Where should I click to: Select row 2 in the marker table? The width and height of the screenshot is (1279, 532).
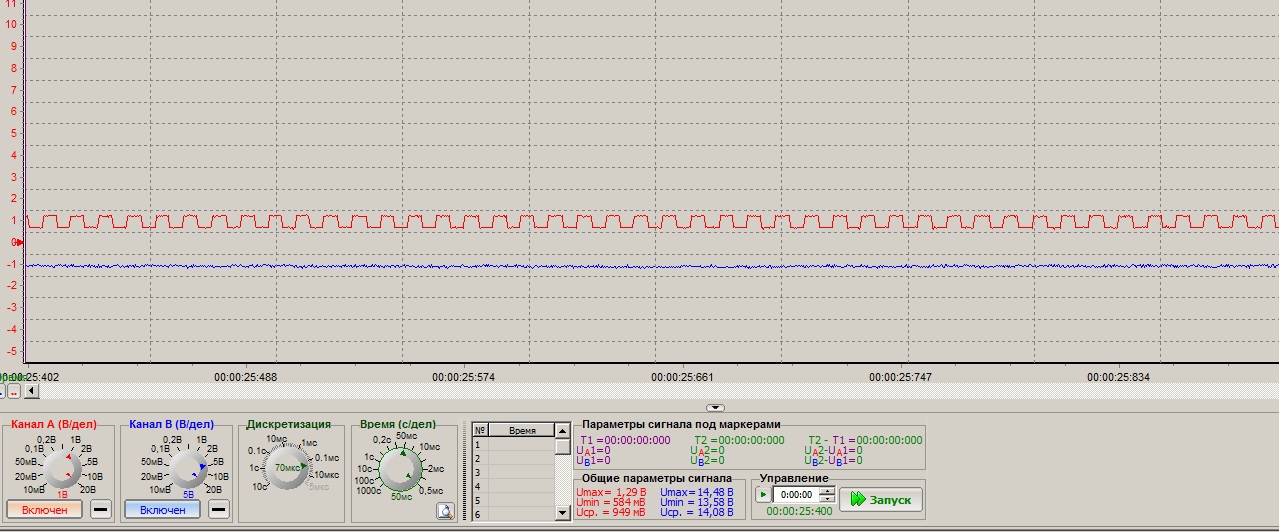pyautogui.click(x=513, y=459)
